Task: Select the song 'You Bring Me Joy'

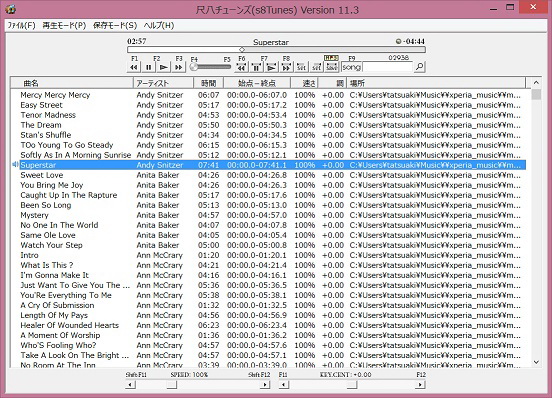Action: pyautogui.click(x=52, y=185)
